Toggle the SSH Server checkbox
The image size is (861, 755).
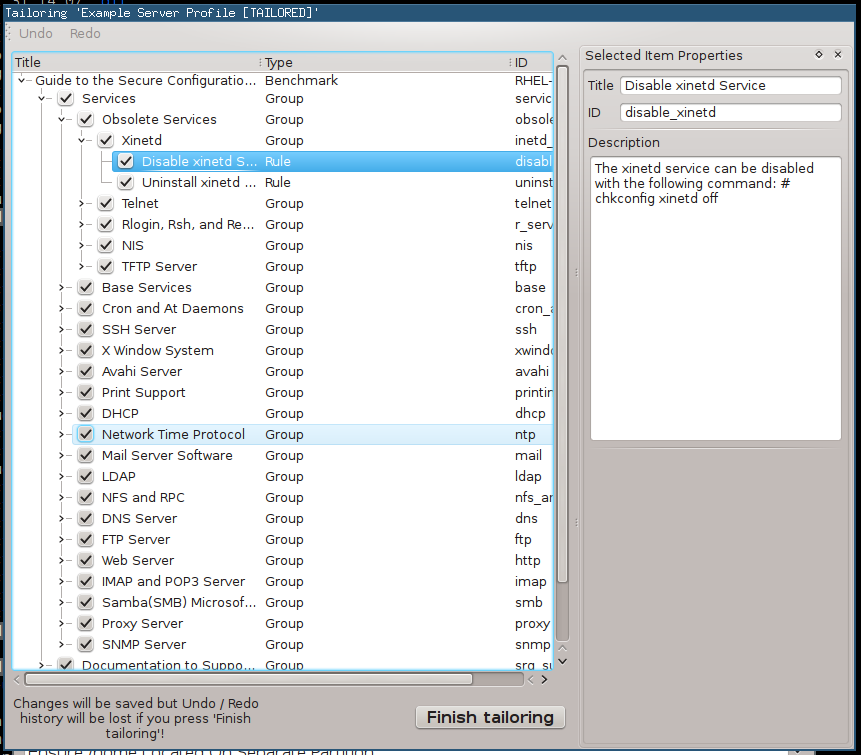pos(86,329)
